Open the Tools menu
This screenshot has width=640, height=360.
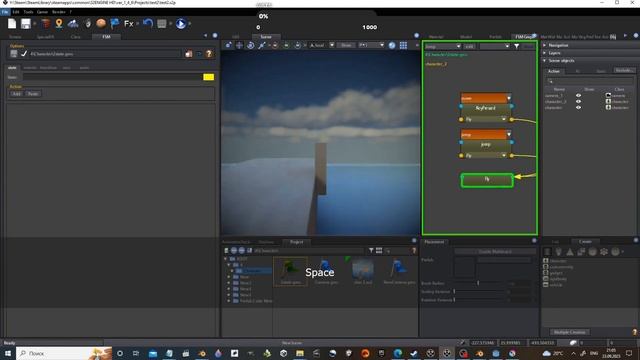(x=28, y=12)
